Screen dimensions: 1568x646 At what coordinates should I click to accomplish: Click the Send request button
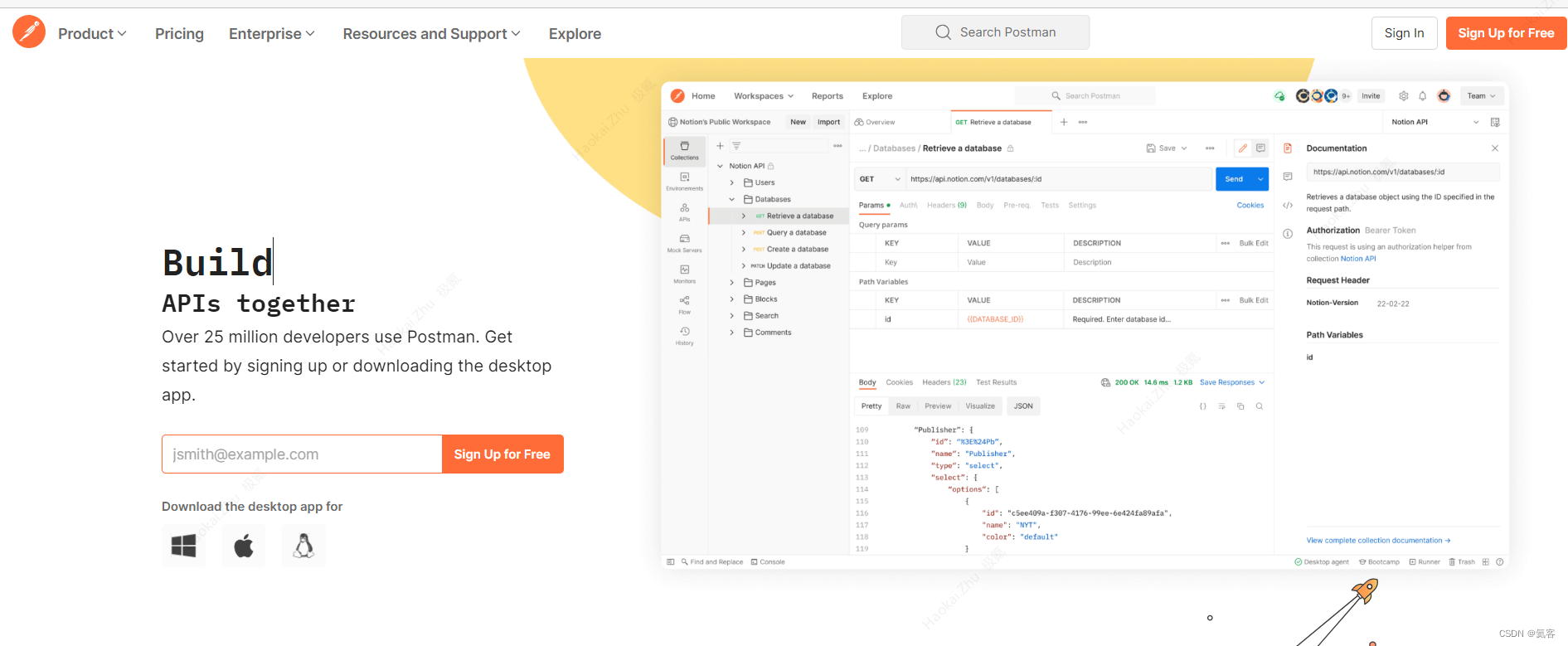[1234, 179]
